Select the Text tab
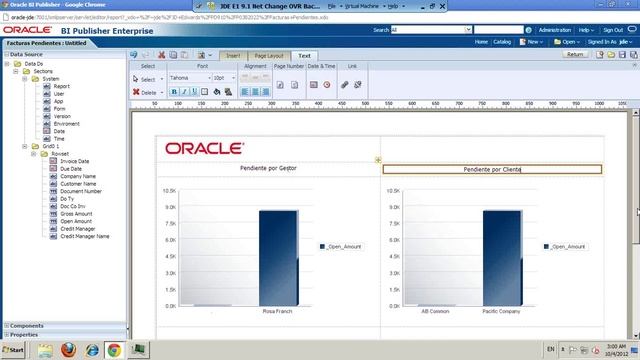 304,56
